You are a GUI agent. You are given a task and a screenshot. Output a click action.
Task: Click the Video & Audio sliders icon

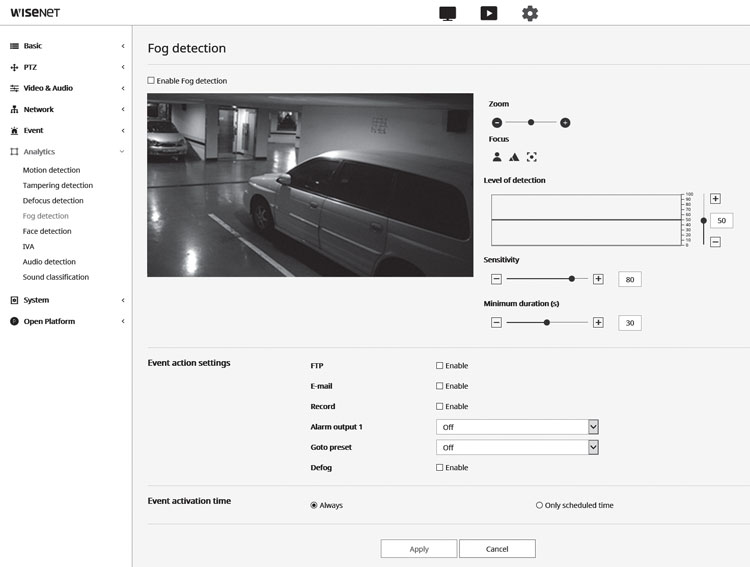click(14, 88)
